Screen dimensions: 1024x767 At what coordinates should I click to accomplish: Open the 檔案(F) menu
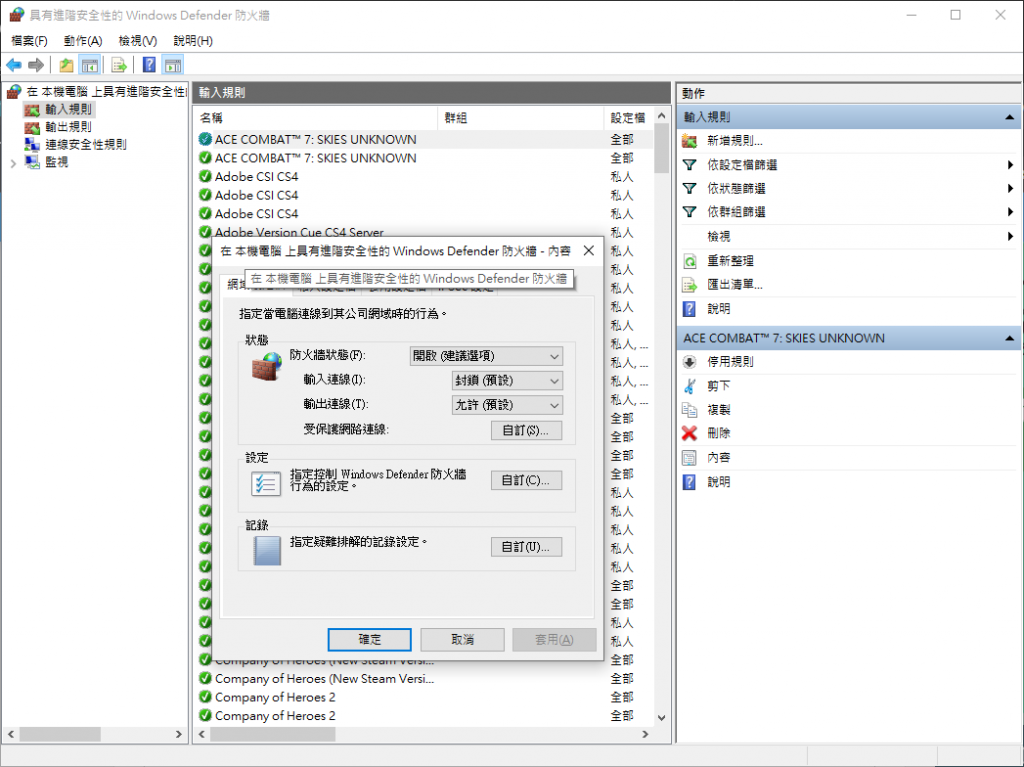click(29, 41)
